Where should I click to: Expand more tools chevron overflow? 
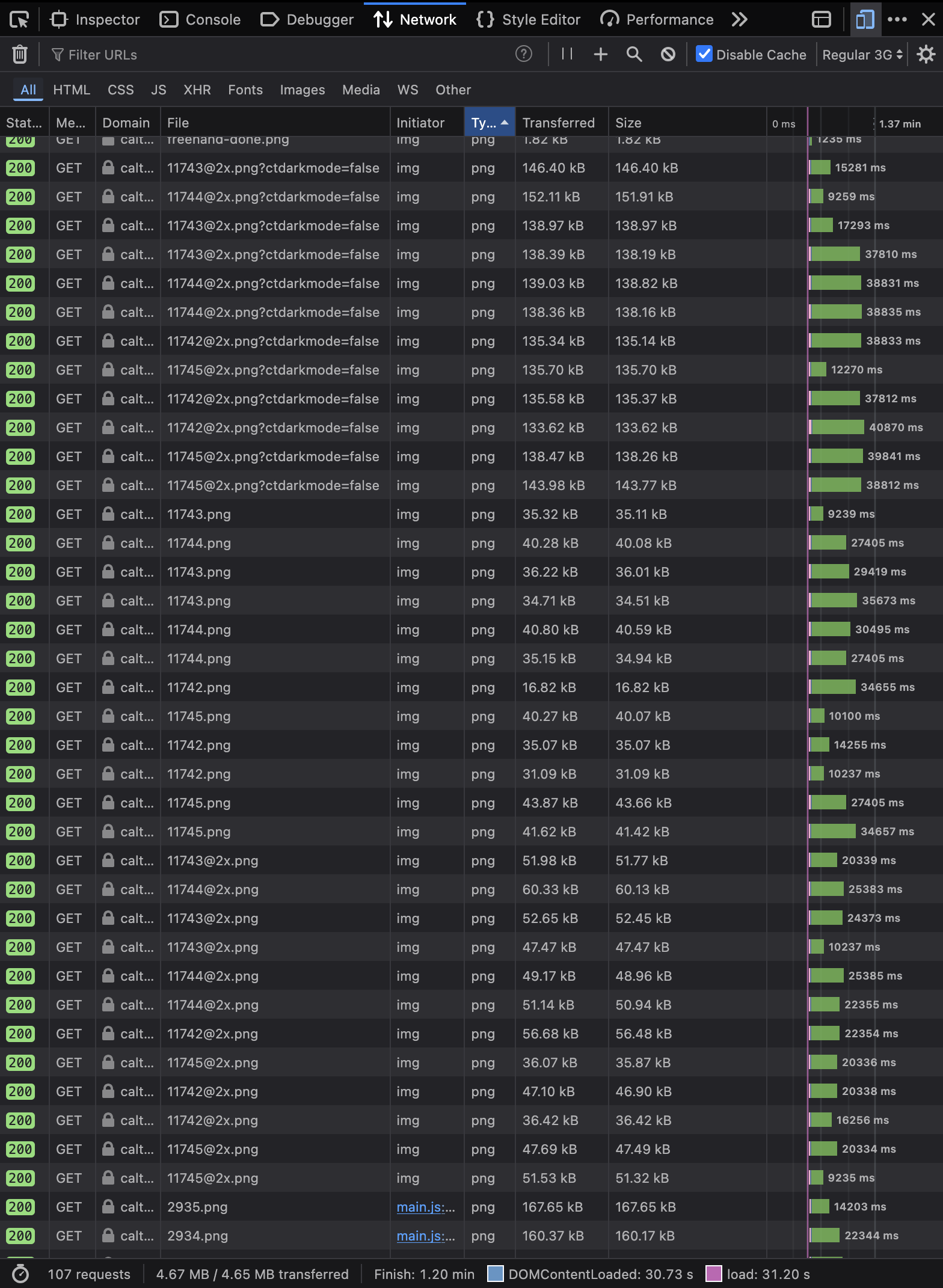click(739, 20)
